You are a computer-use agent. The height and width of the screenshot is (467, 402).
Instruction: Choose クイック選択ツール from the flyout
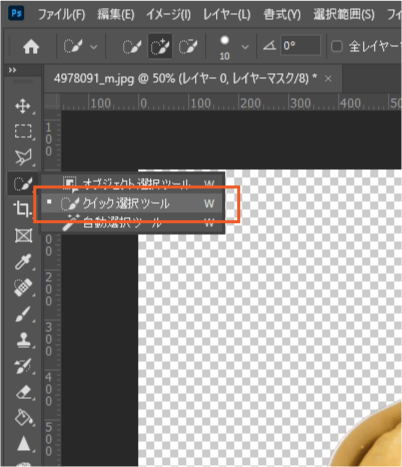(133, 203)
